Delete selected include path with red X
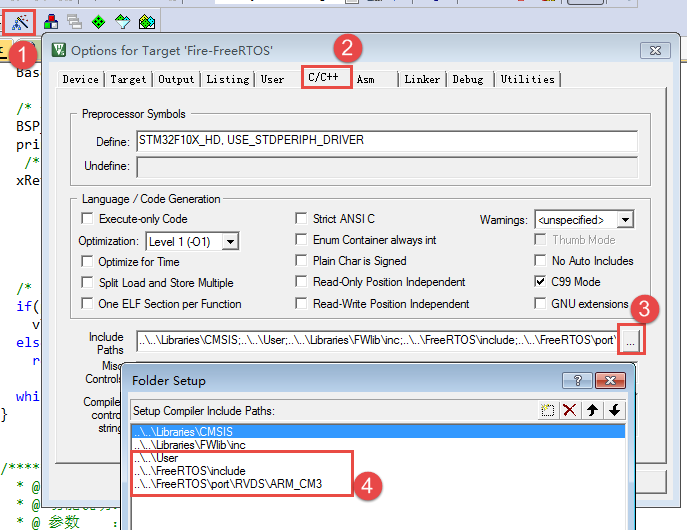 coord(570,410)
